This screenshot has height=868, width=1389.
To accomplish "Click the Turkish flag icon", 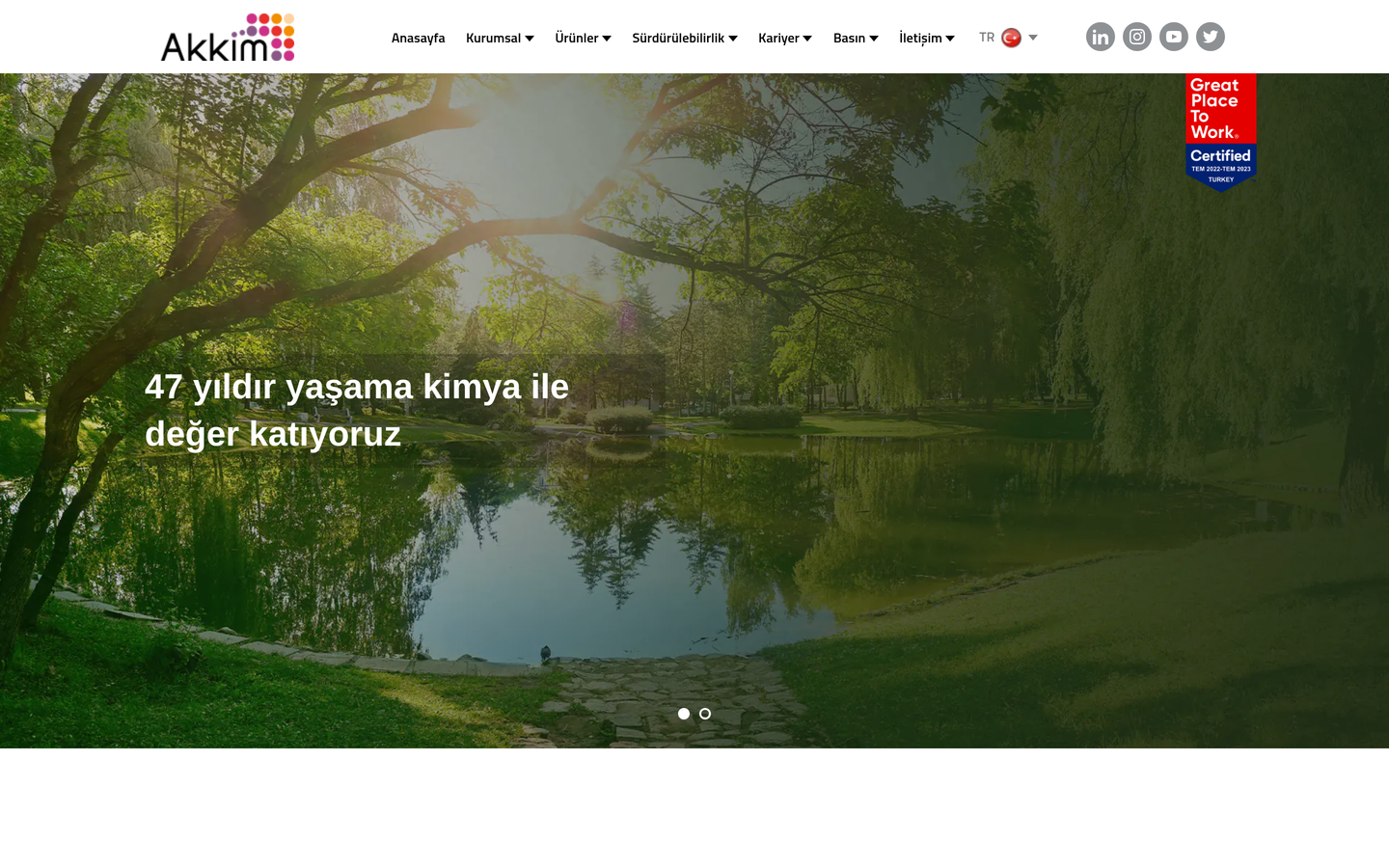I will pyautogui.click(x=1011, y=38).
